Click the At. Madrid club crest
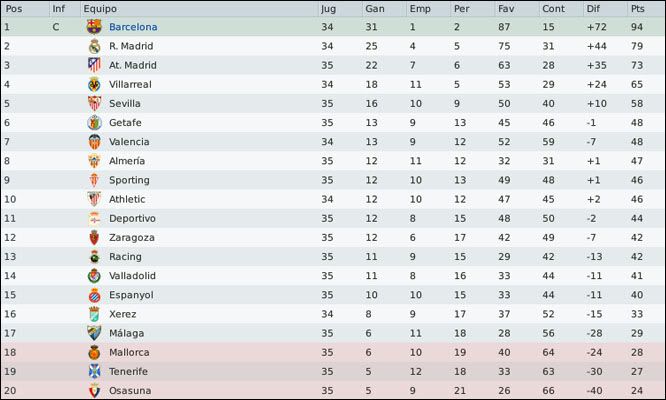Image resolution: width=666 pixels, height=400 pixels. click(x=94, y=65)
